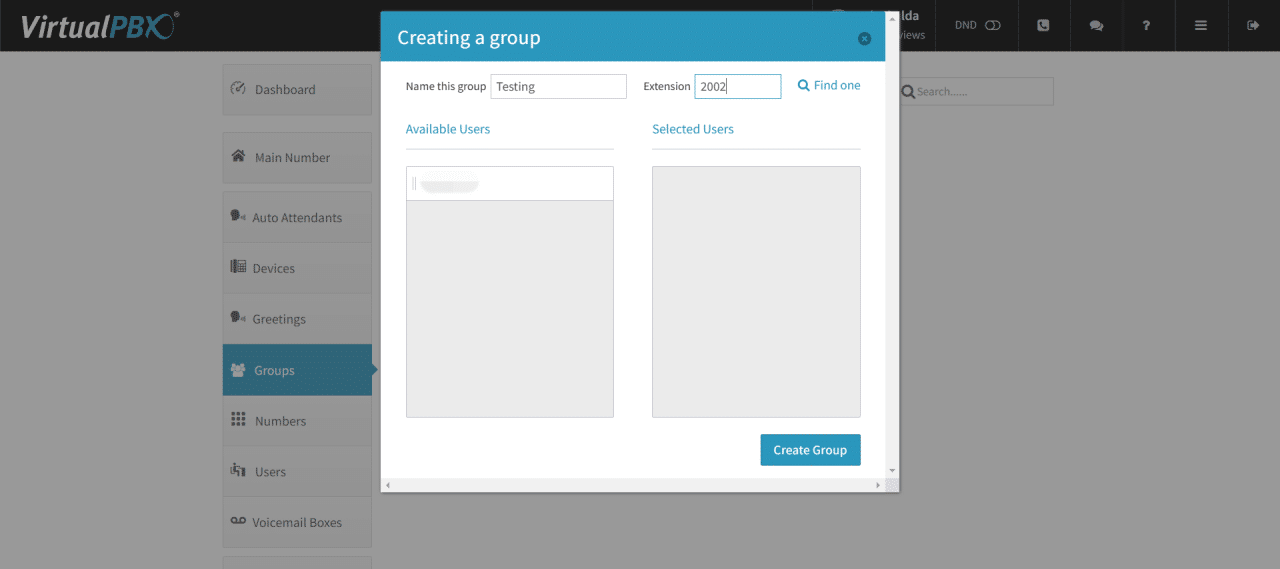Click the Create Group button
Viewport: 1280px width, 569px height.
point(810,450)
